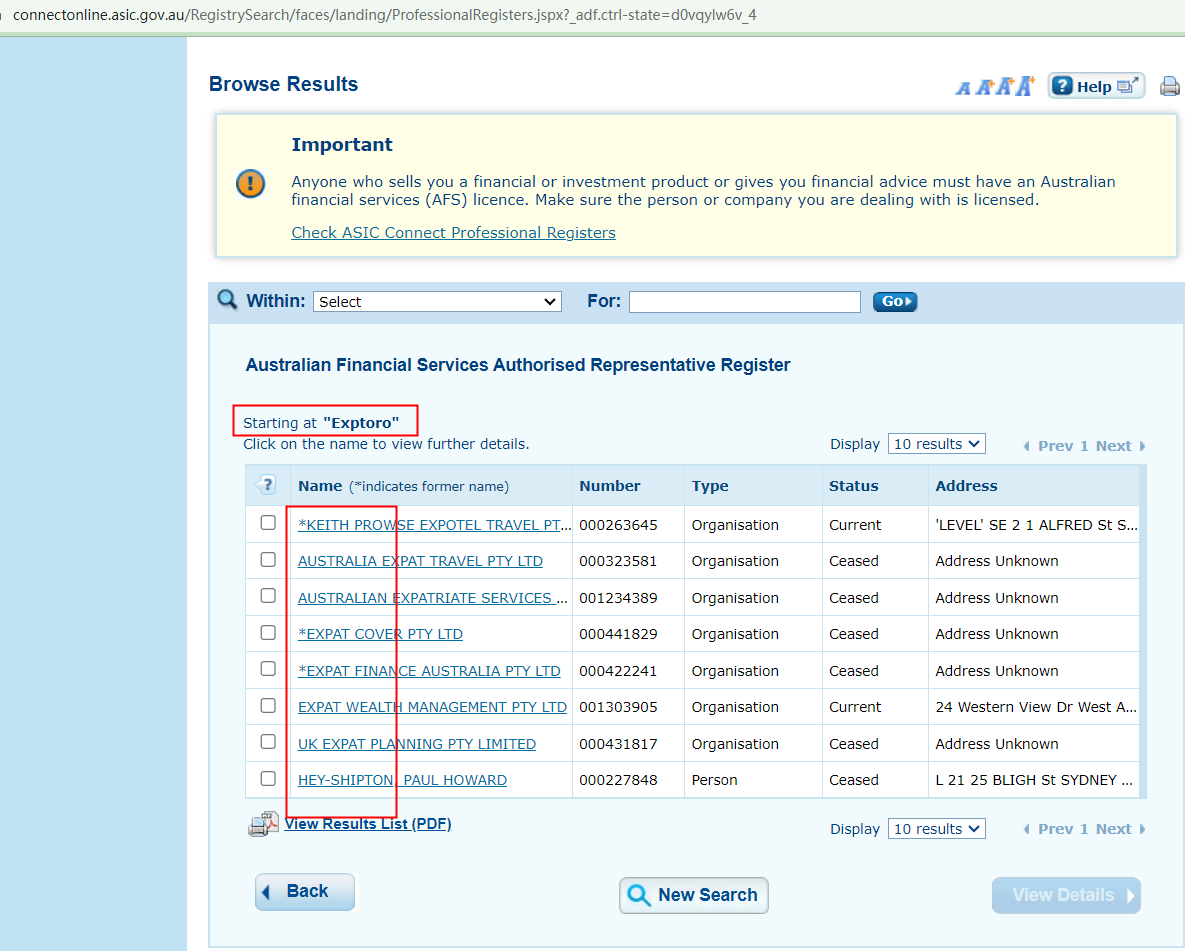Tick checkbox for AUSTRALIAN EXPATRIATE SERVICES

[268, 596]
